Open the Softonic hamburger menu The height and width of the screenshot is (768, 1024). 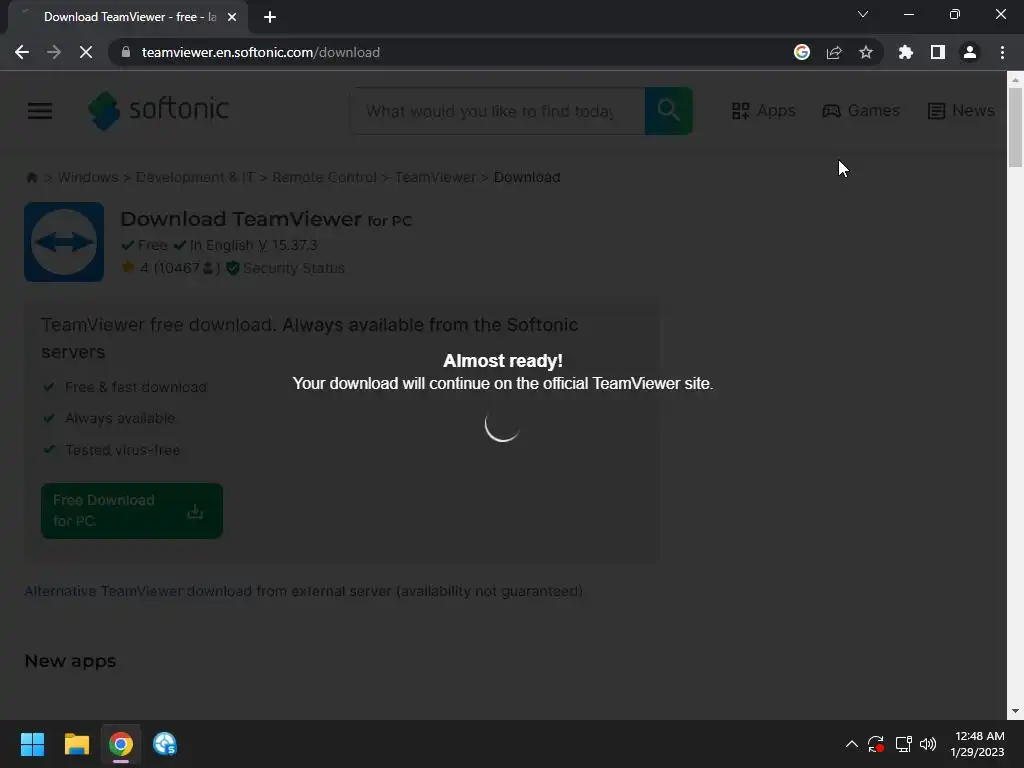(x=40, y=110)
